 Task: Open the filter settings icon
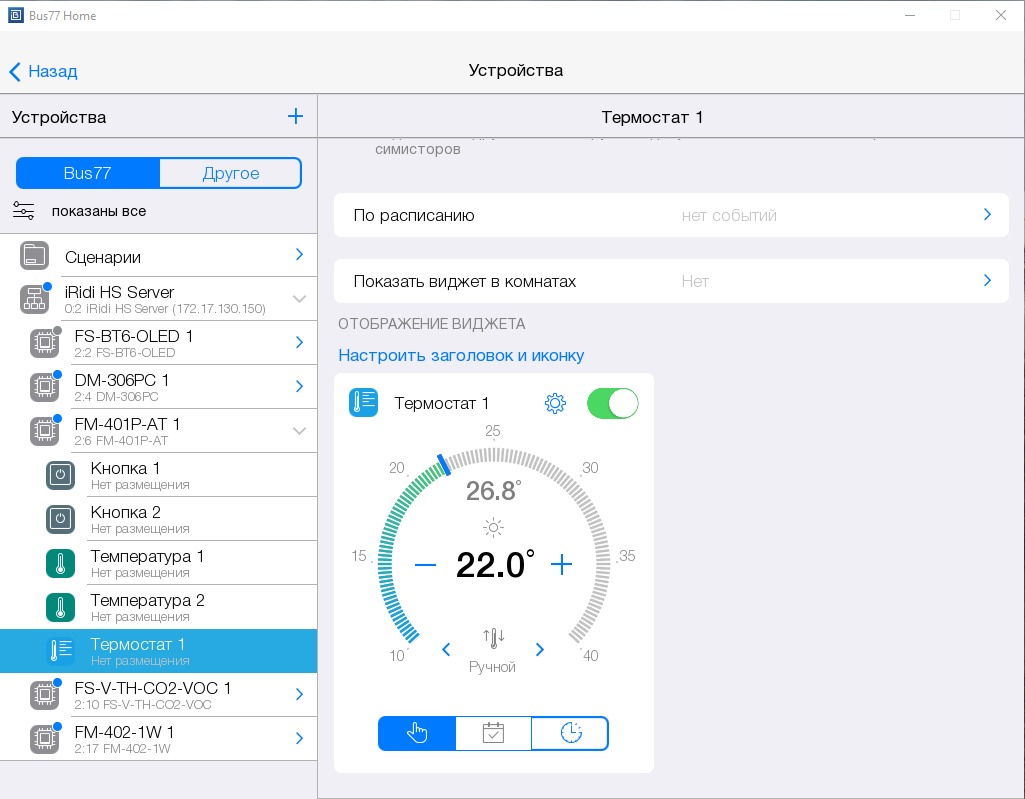pos(24,211)
